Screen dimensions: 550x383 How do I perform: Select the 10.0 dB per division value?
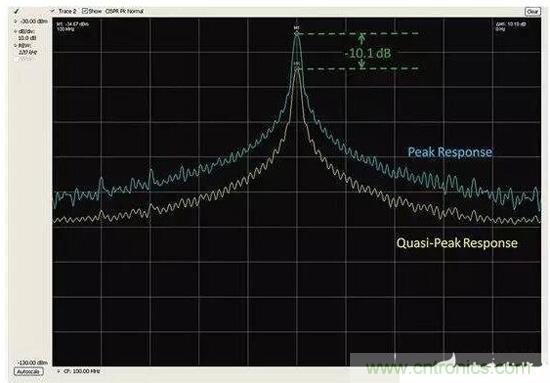(x=27, y=38)
